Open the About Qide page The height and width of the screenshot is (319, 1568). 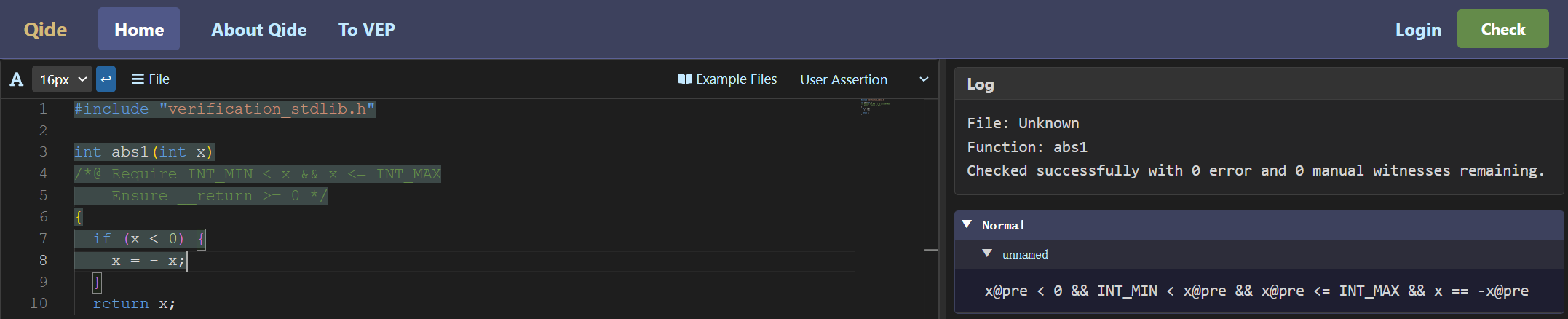pos(258,30)
